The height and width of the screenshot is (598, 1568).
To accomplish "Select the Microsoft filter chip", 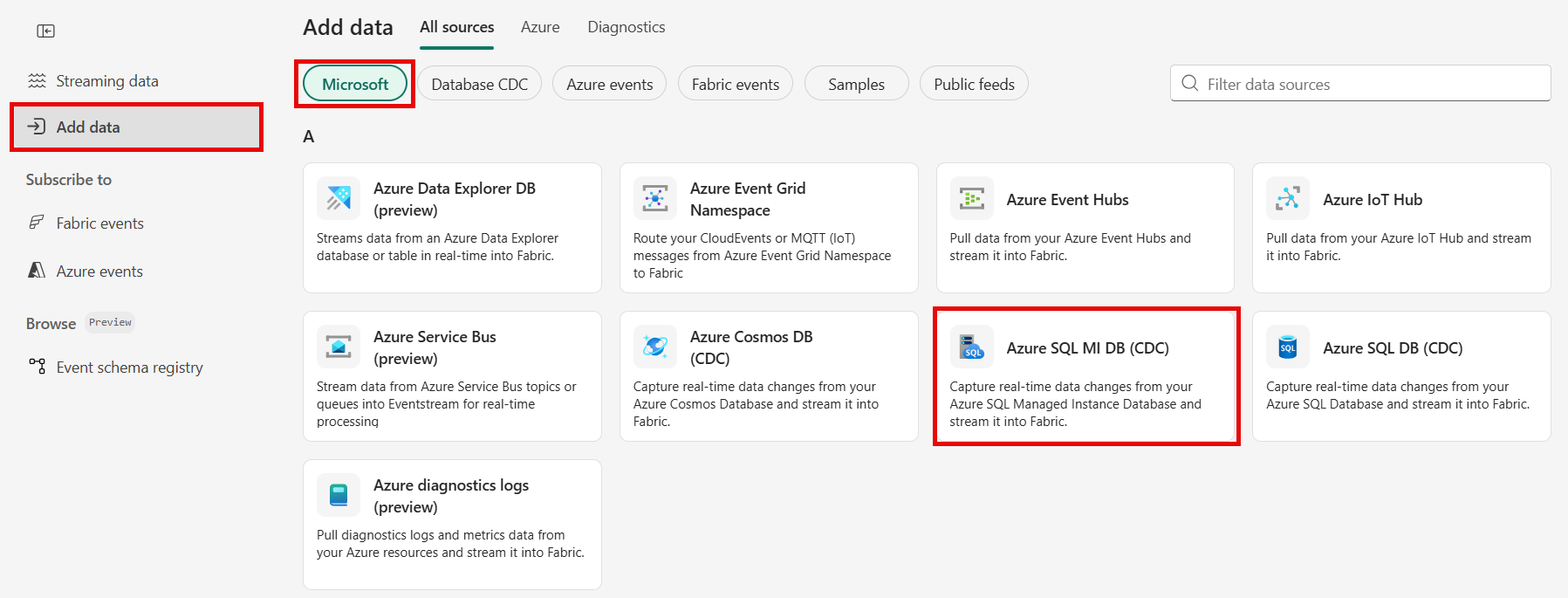I will coord(355,84).
